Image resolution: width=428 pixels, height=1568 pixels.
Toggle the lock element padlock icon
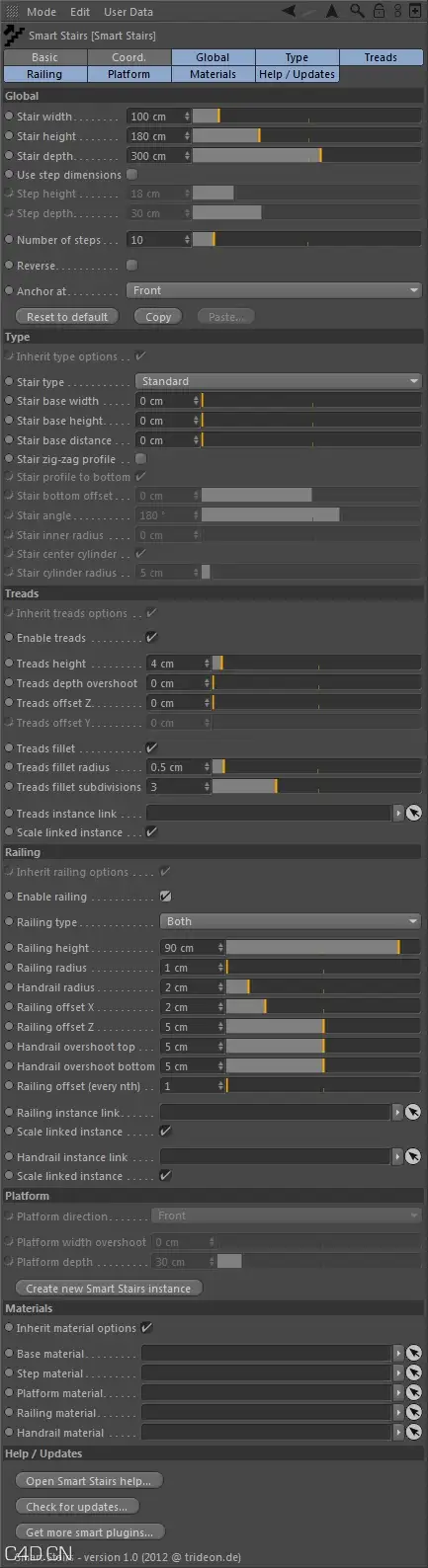(x=381, y=11)
